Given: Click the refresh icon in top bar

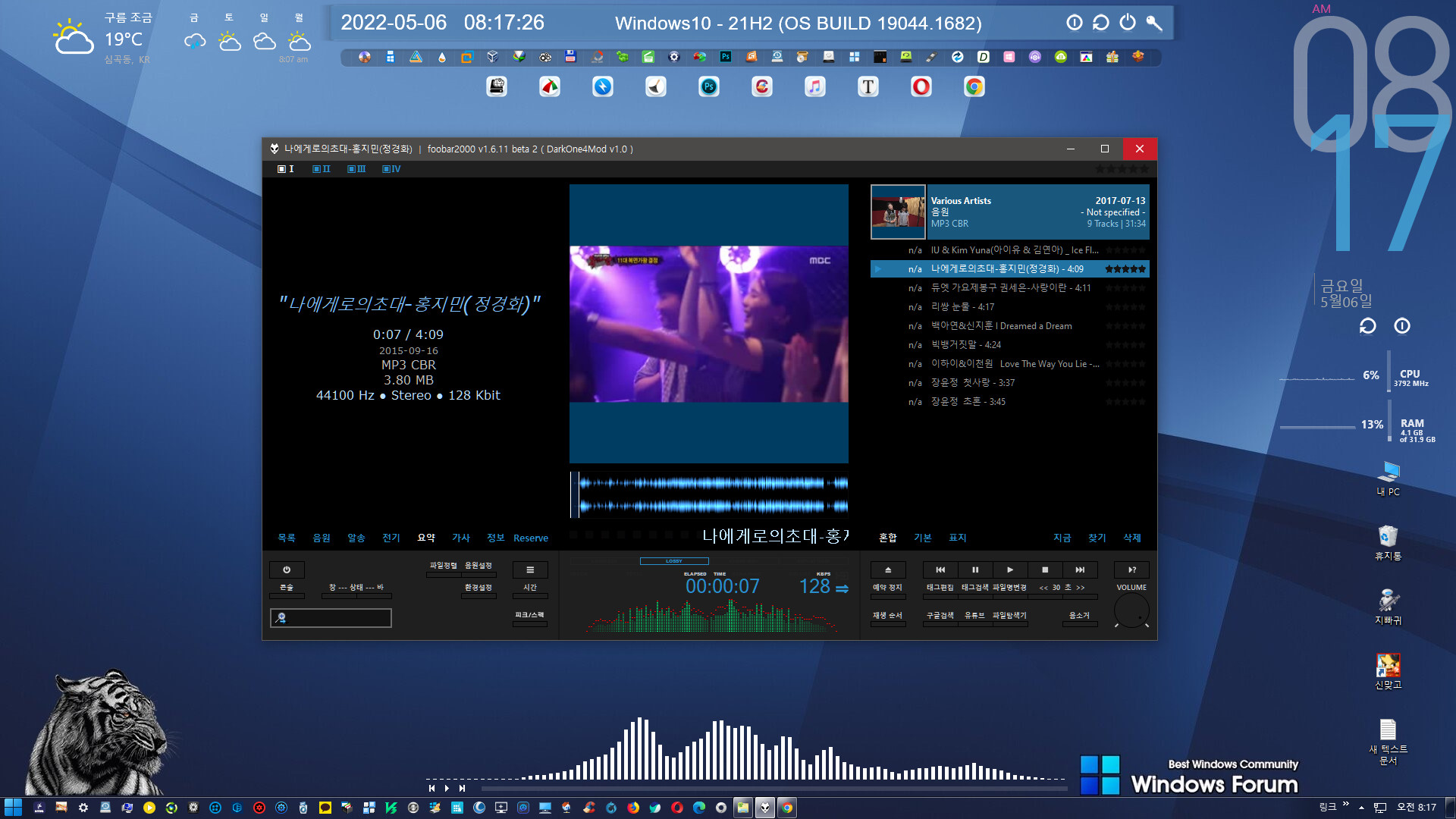Looking at the screenshot, I should [1101, 23].
